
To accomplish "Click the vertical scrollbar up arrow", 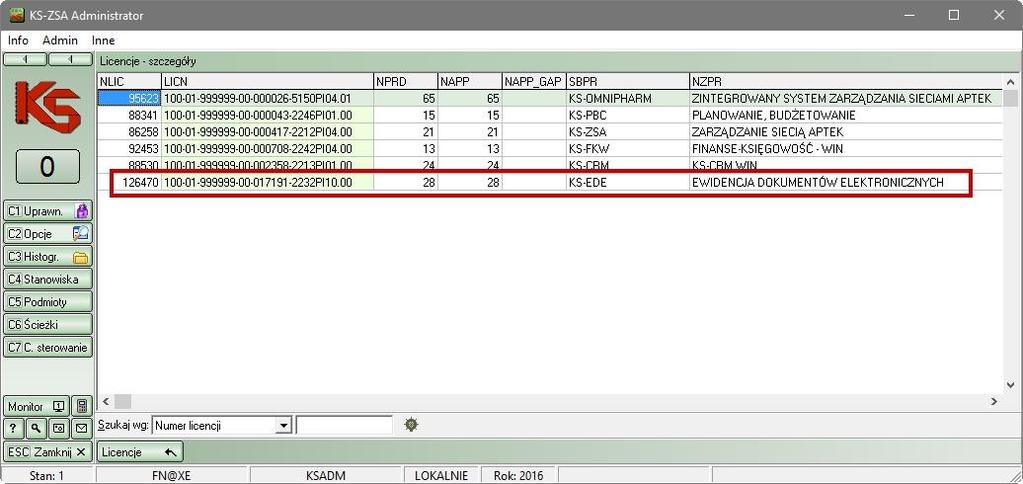I will point(1011,82).
